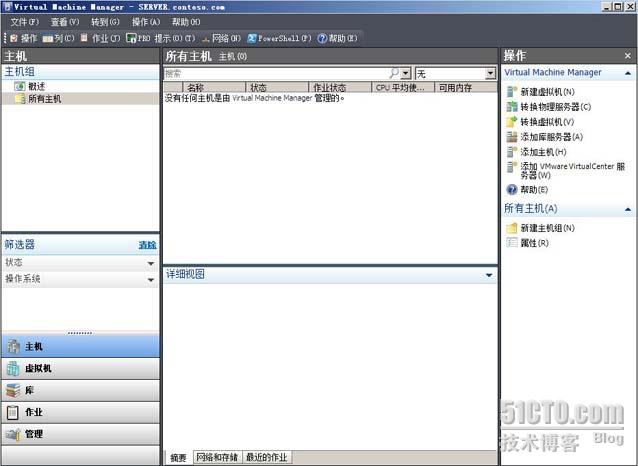
Task: Launch PowerShell from the toolbar
Action: pos(279,38)
